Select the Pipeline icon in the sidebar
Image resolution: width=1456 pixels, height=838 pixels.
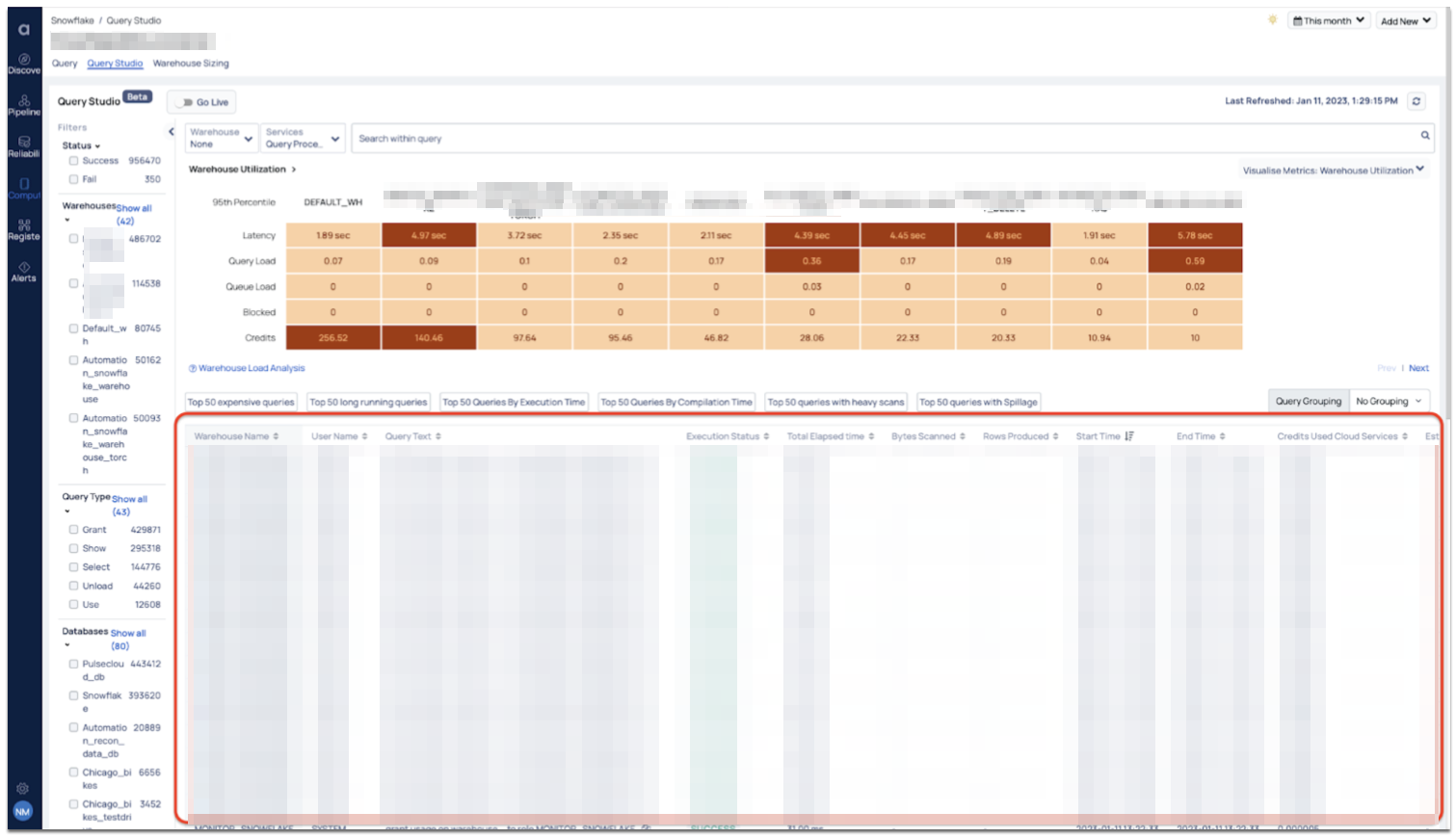[x=23, y=104]
